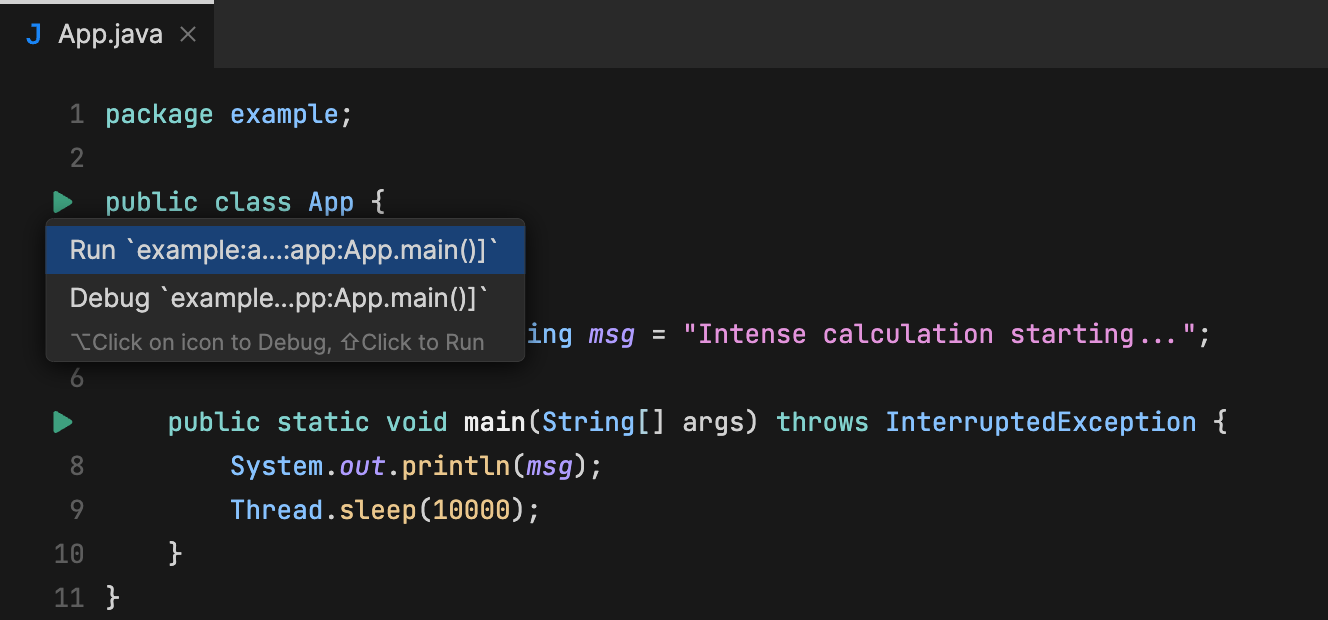Click line number 8 in the gutter
This screenshot has height=620, width=1328.
77,466
